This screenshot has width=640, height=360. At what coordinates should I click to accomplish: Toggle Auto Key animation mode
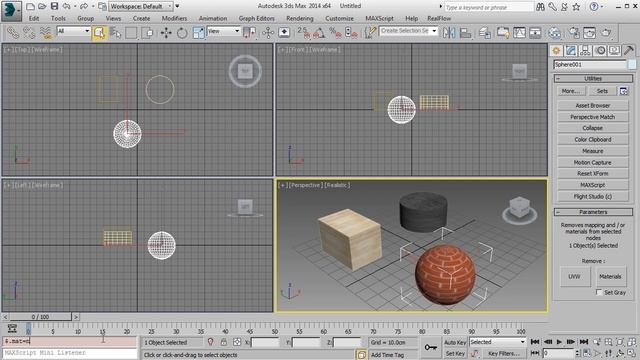(455, 342)
